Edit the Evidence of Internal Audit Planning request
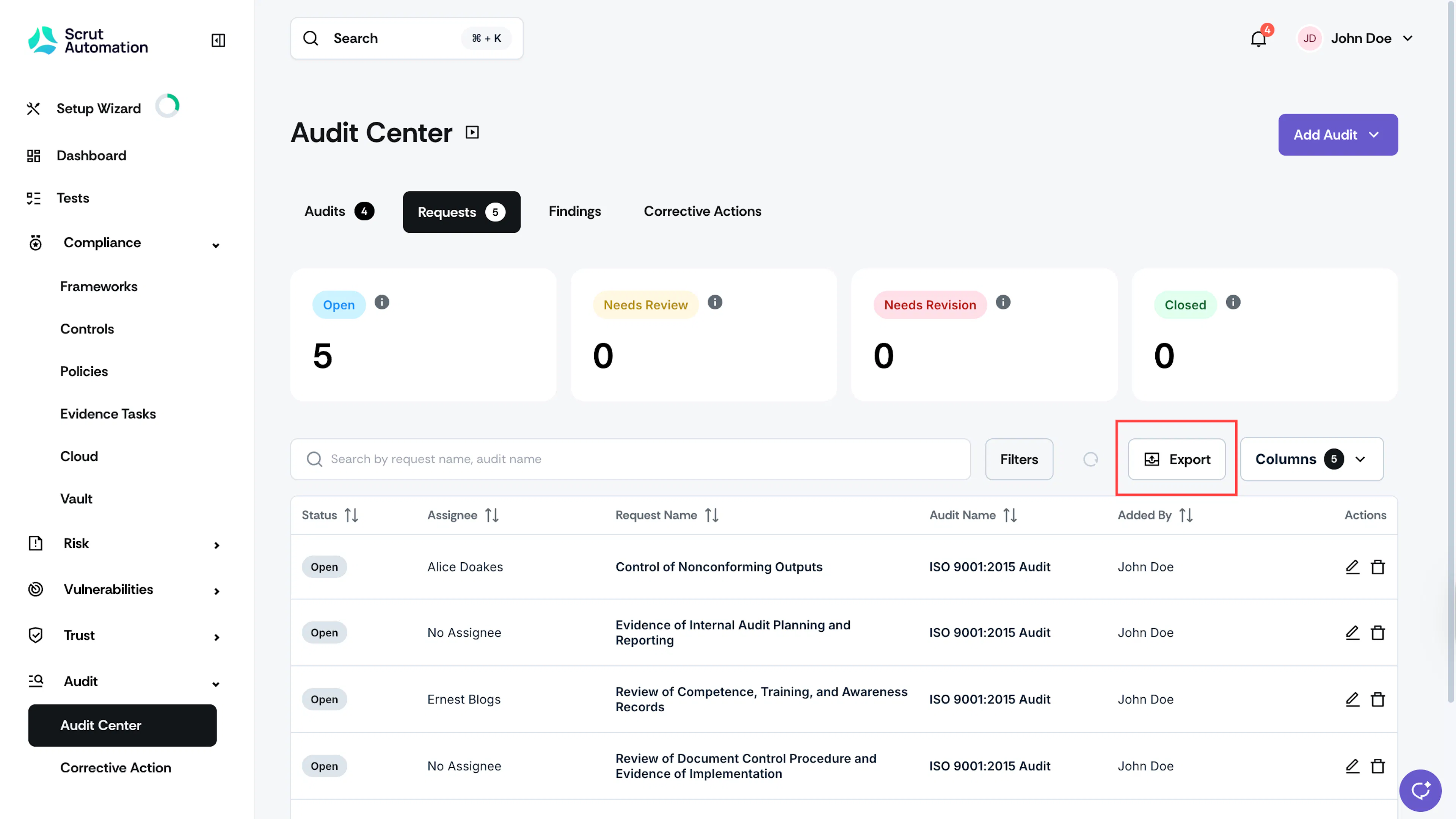Image resolution: width=1456 pixels, height=819 pixels. coord(1352,632)
